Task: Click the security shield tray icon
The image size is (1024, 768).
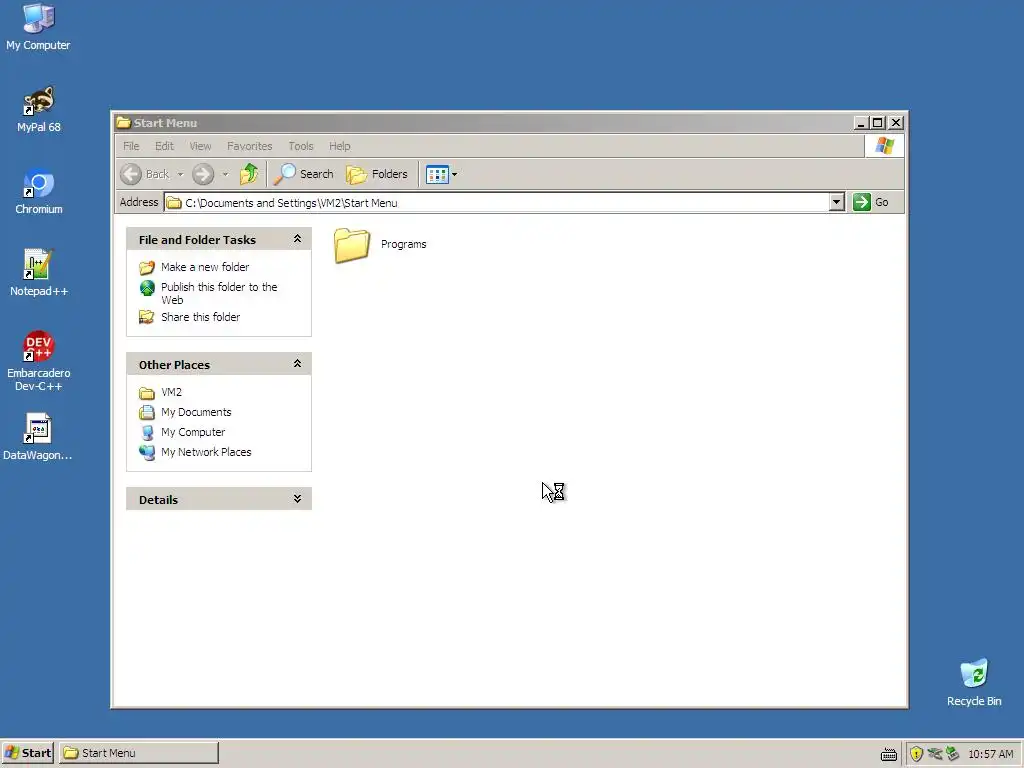Action: click(916, 754)
